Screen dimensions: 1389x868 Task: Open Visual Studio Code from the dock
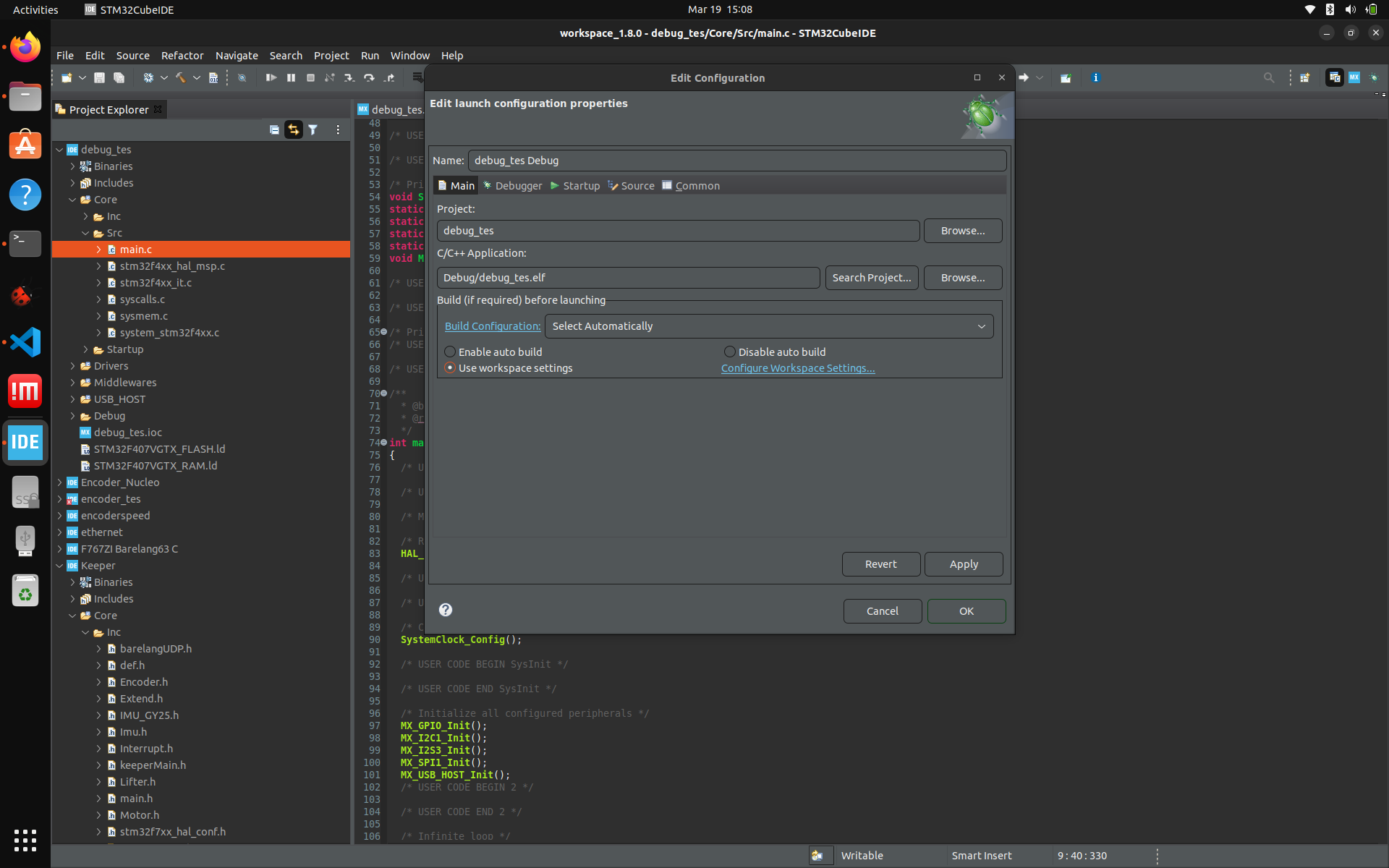25,341
